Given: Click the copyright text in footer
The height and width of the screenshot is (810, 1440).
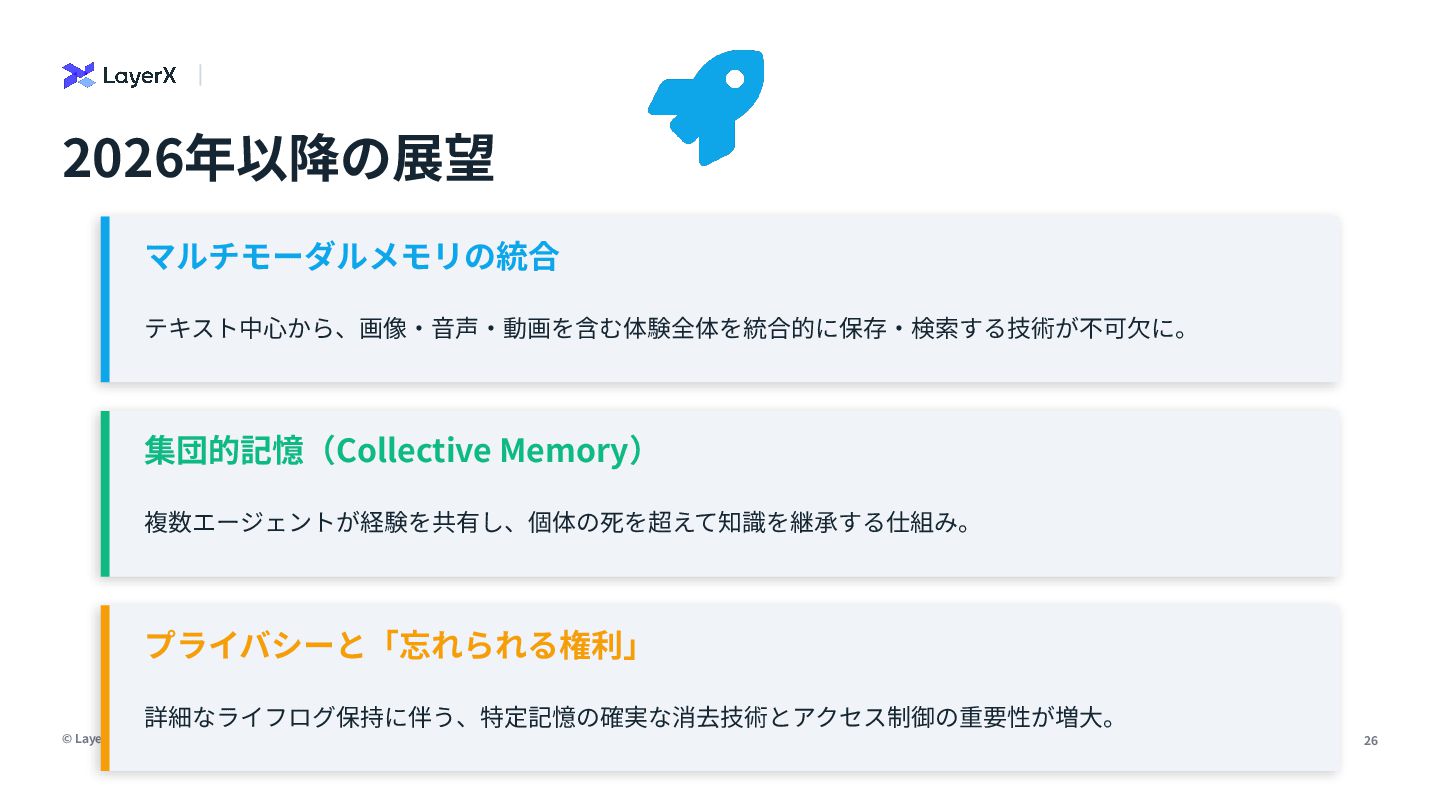Looking at the screenshot, I should [x=81, y=739].
